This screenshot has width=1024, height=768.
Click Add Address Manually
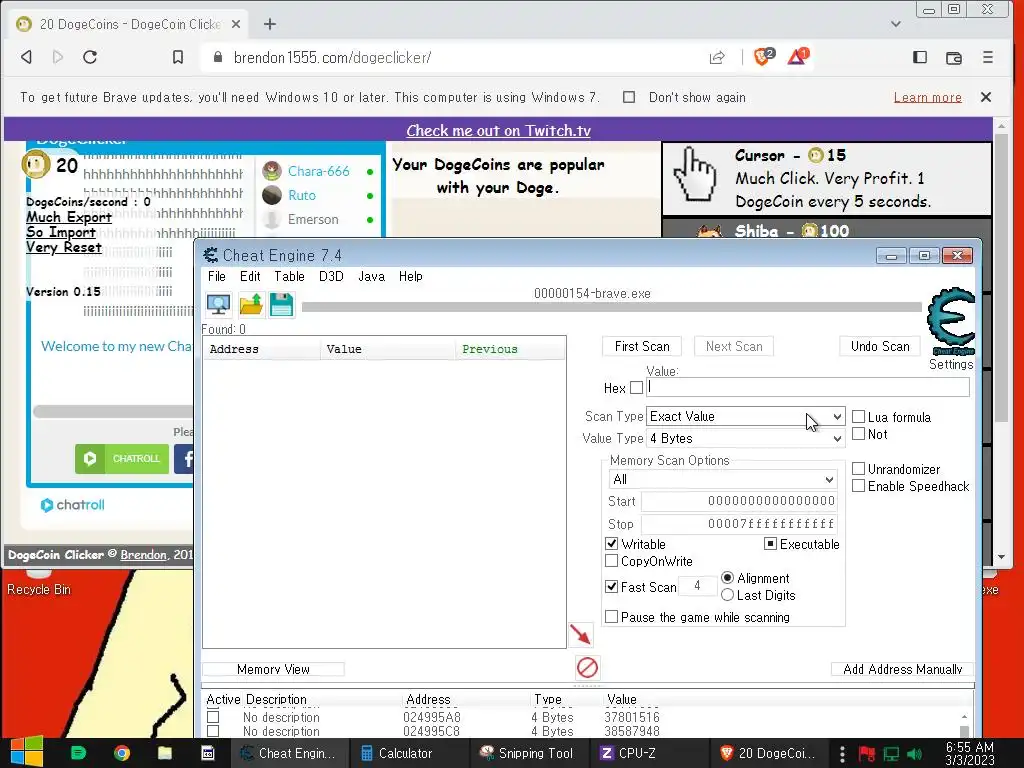pos(903,669)
